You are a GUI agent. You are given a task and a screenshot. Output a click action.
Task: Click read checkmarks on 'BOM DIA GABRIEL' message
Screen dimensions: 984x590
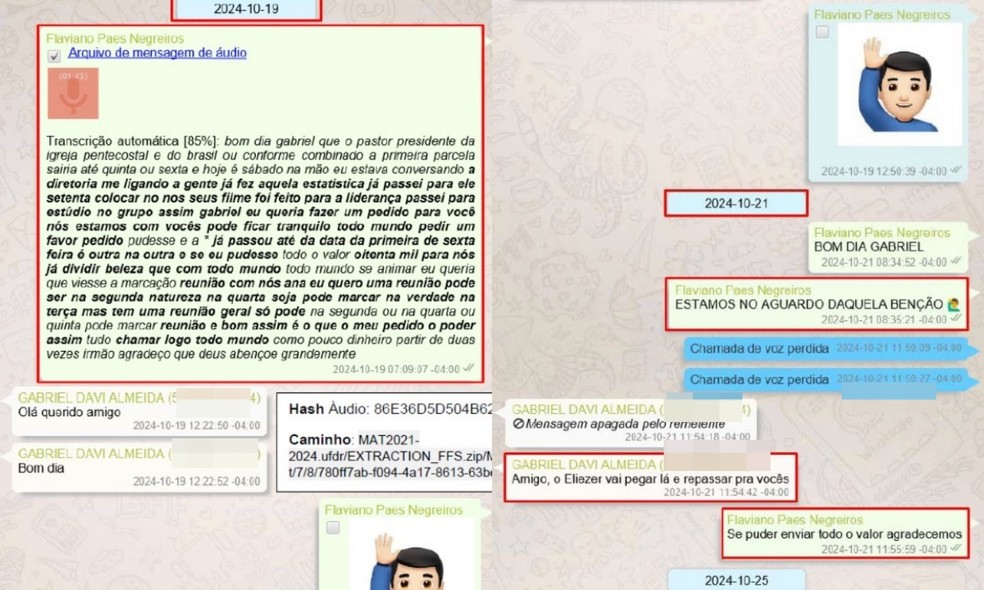955,262
